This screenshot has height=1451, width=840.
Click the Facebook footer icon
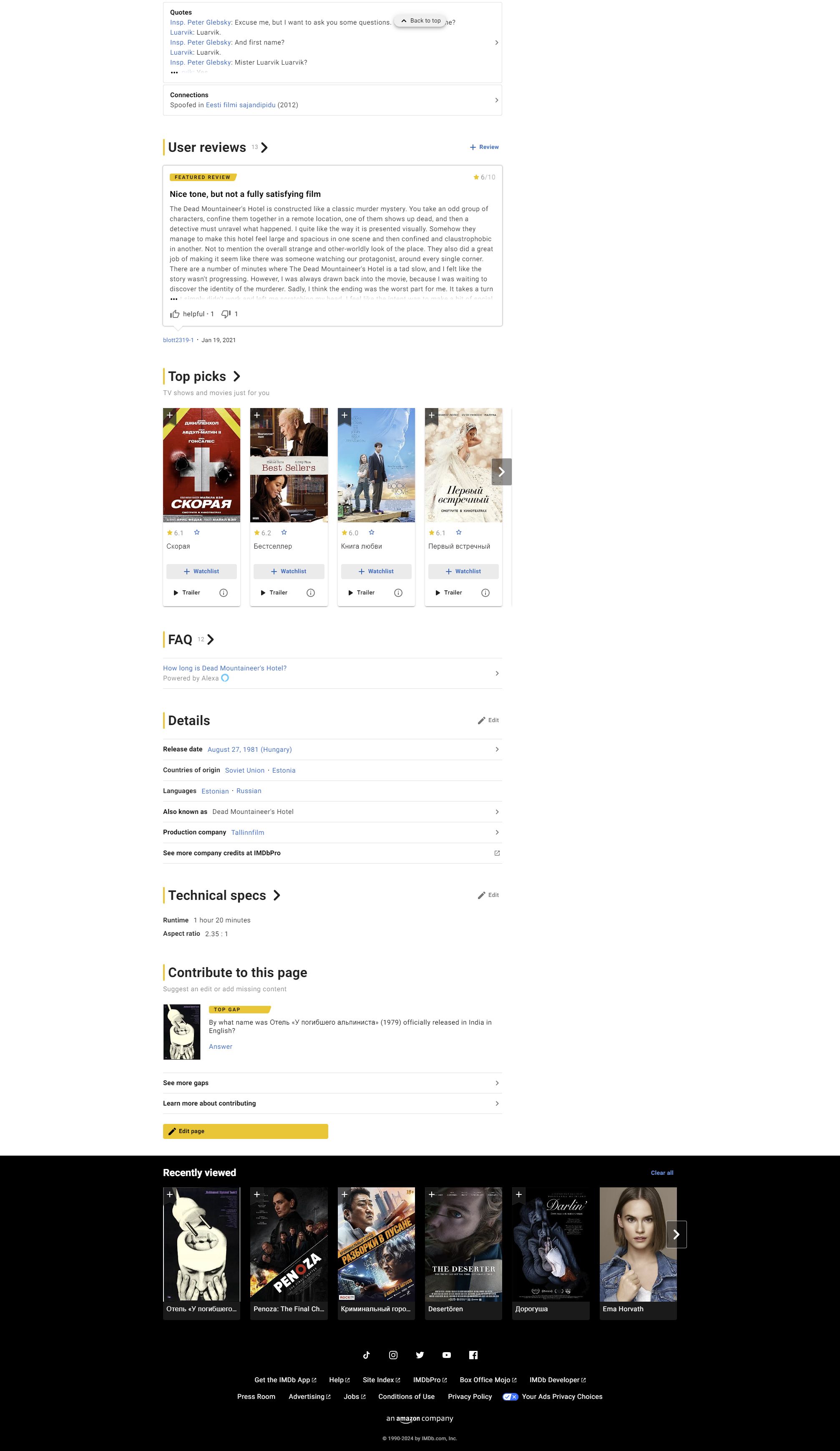click(x=473, y=1355)
